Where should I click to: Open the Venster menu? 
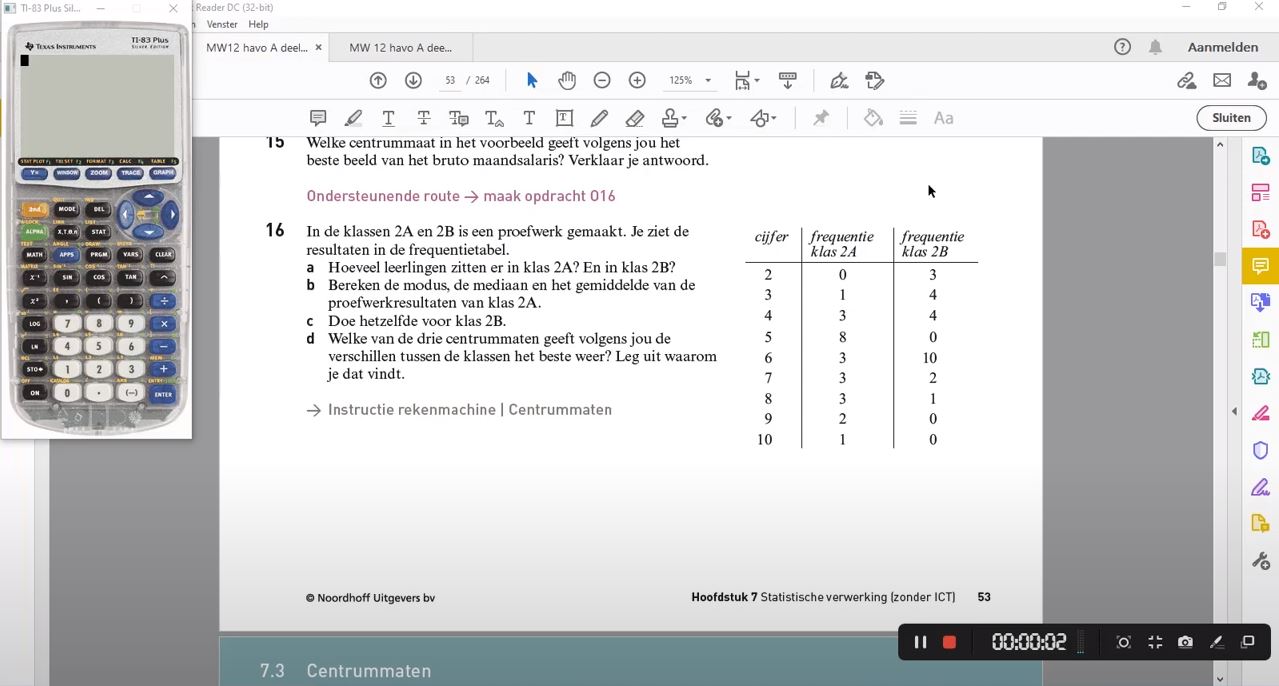[x=222, y=24]
